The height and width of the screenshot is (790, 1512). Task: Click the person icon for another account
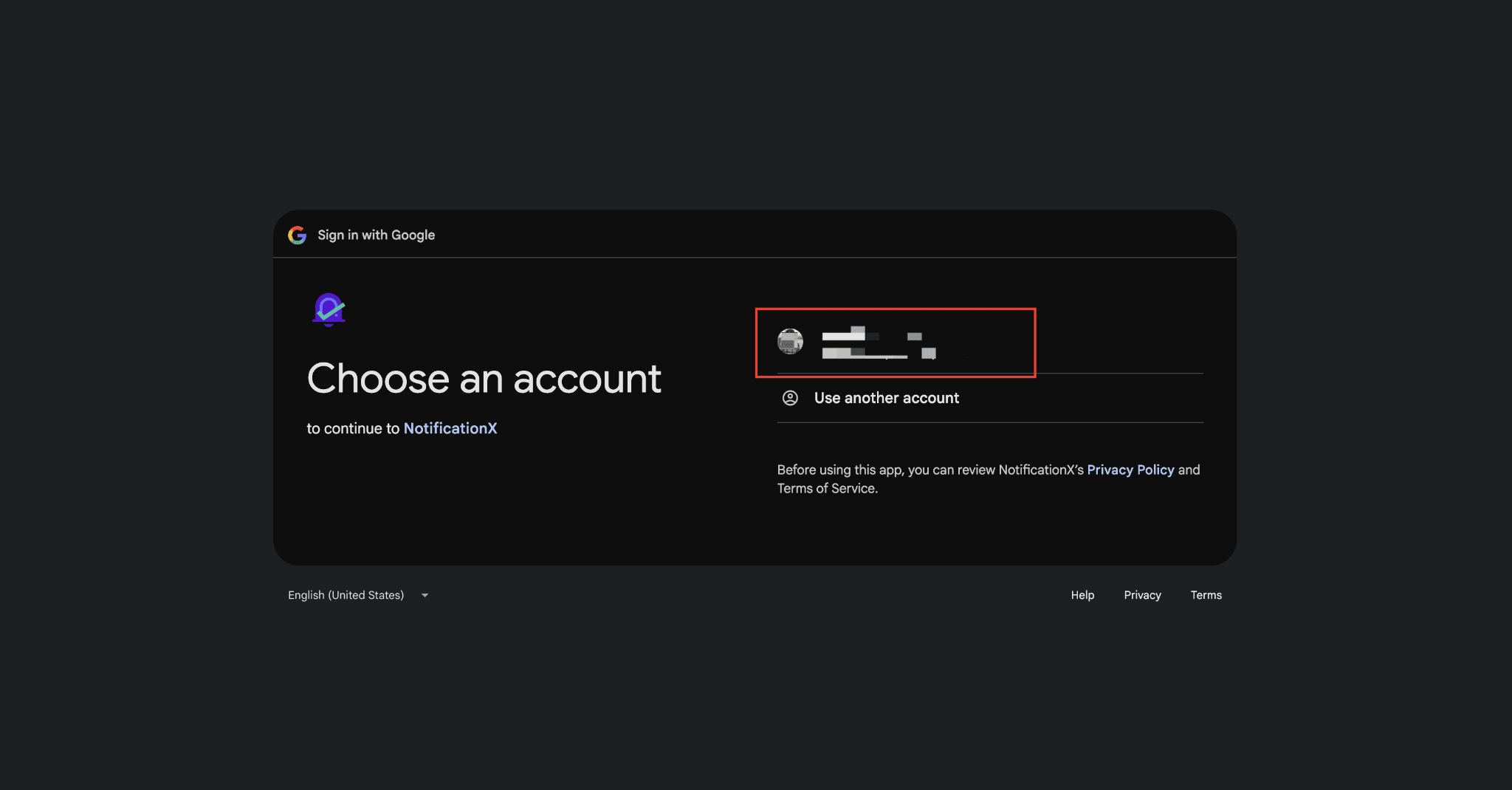tap(790, 398)
